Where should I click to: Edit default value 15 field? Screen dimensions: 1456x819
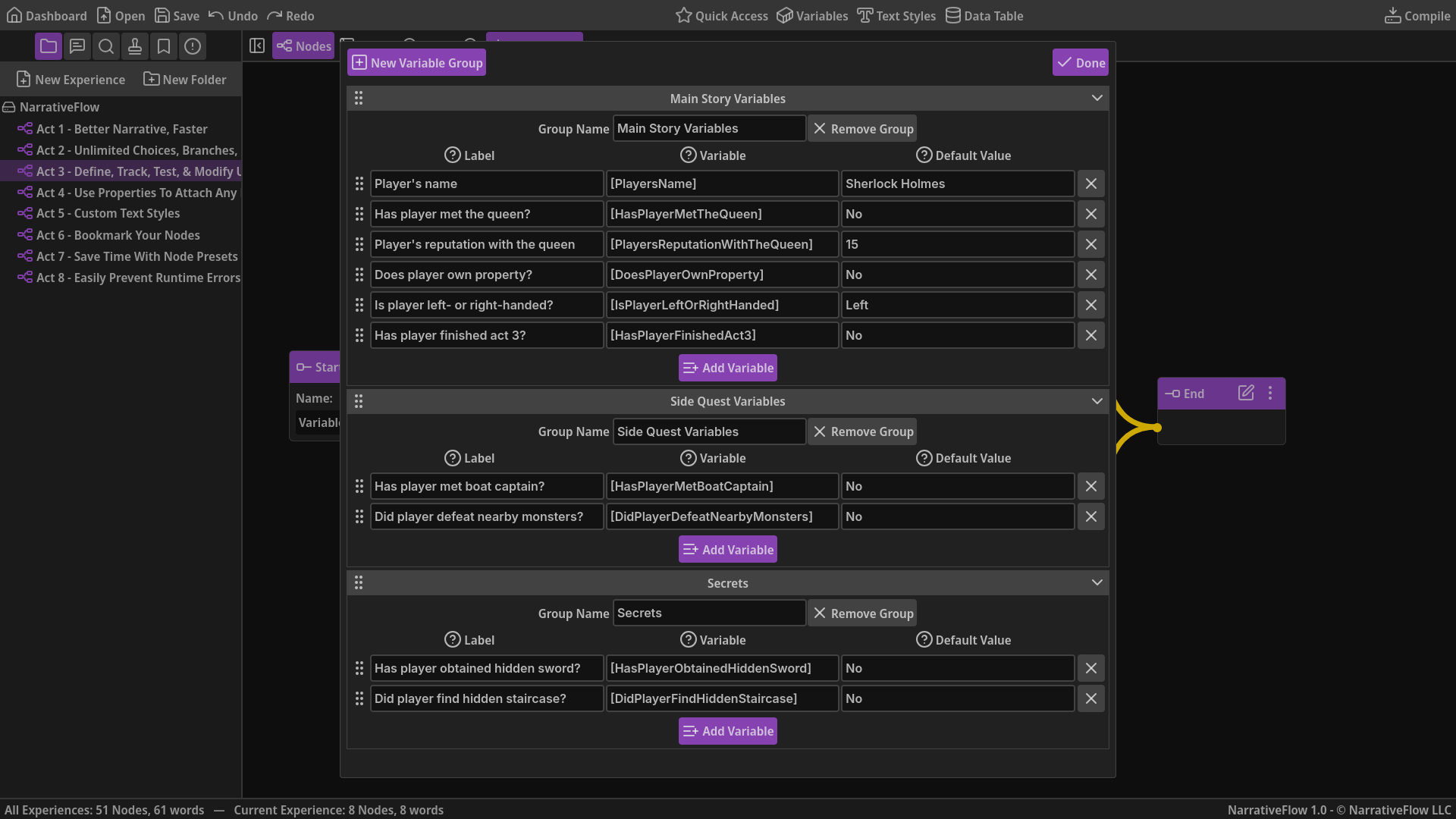(958, 244)
